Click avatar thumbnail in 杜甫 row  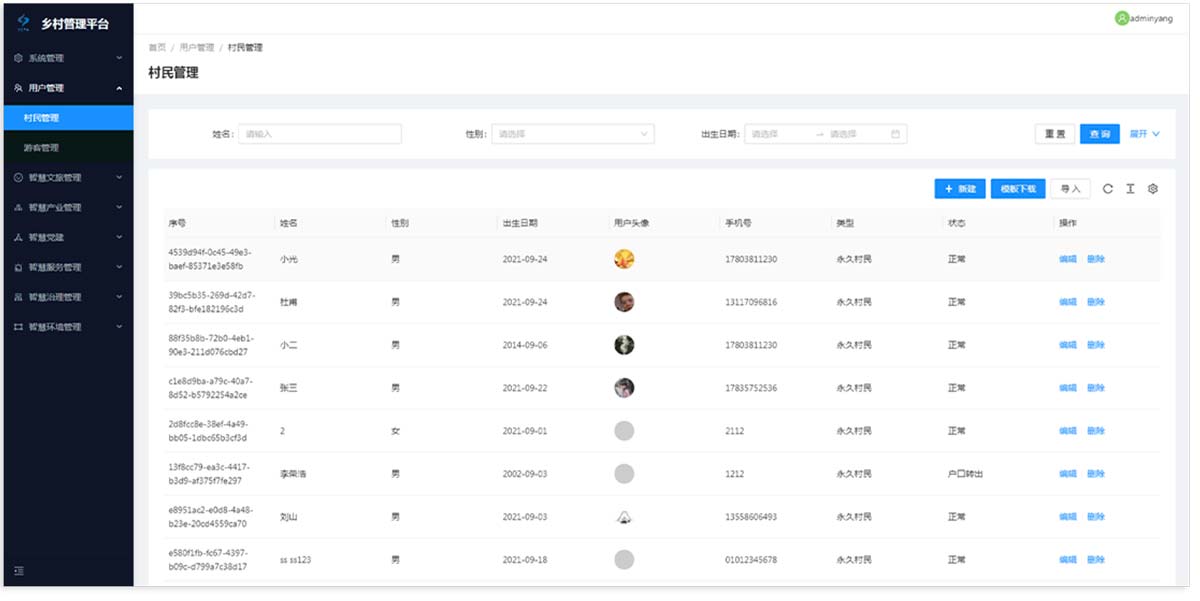pyautogui.click(x=624, y=302)
